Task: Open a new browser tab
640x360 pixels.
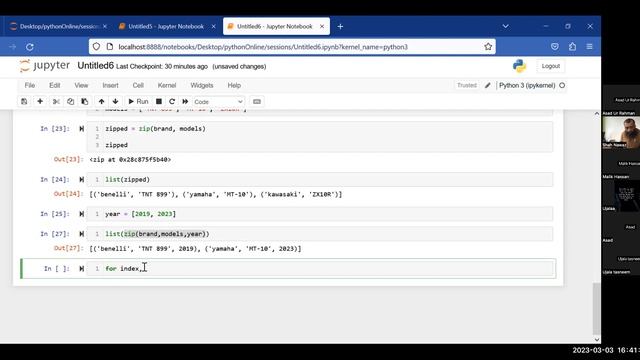Action: pyautogui.click(x=340, y=27)
